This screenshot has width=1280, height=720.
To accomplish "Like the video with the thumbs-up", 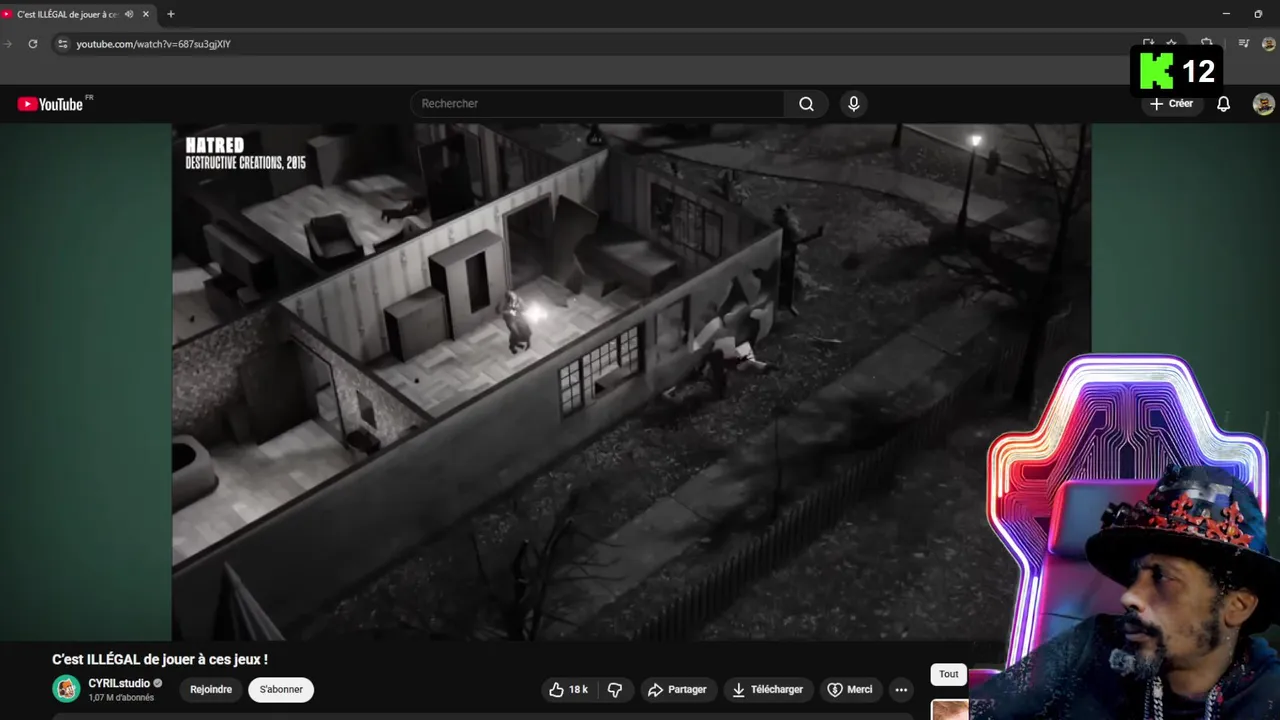I will pos(568,690).
